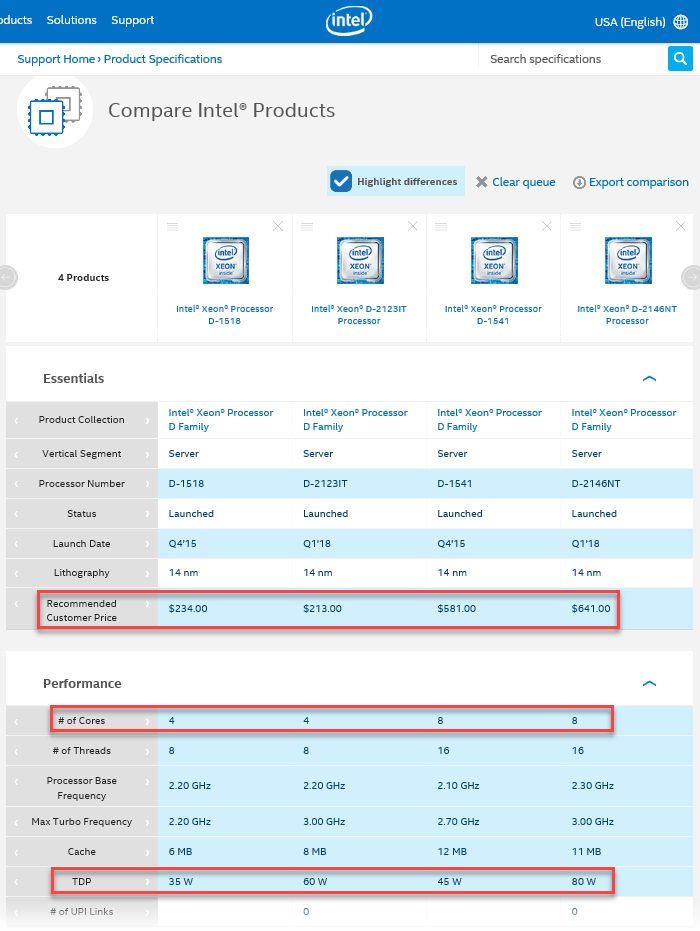Grab the reorder handle on the D-2123IT column

point(307,226)
